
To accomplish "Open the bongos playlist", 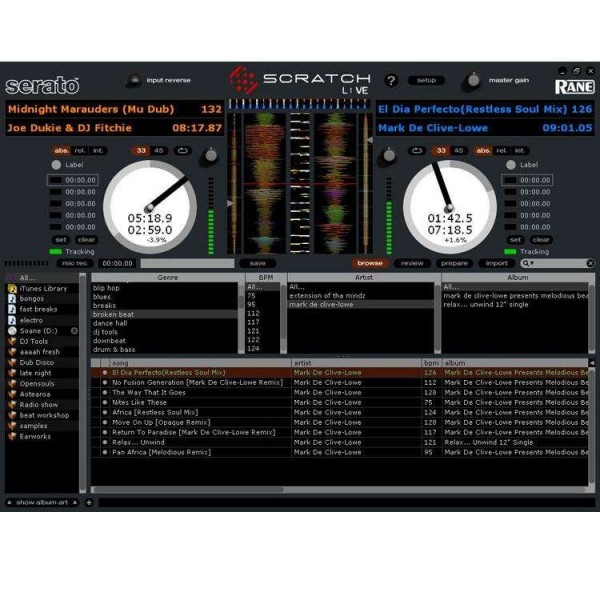I will pyautogui.click(x=42, y=299).
